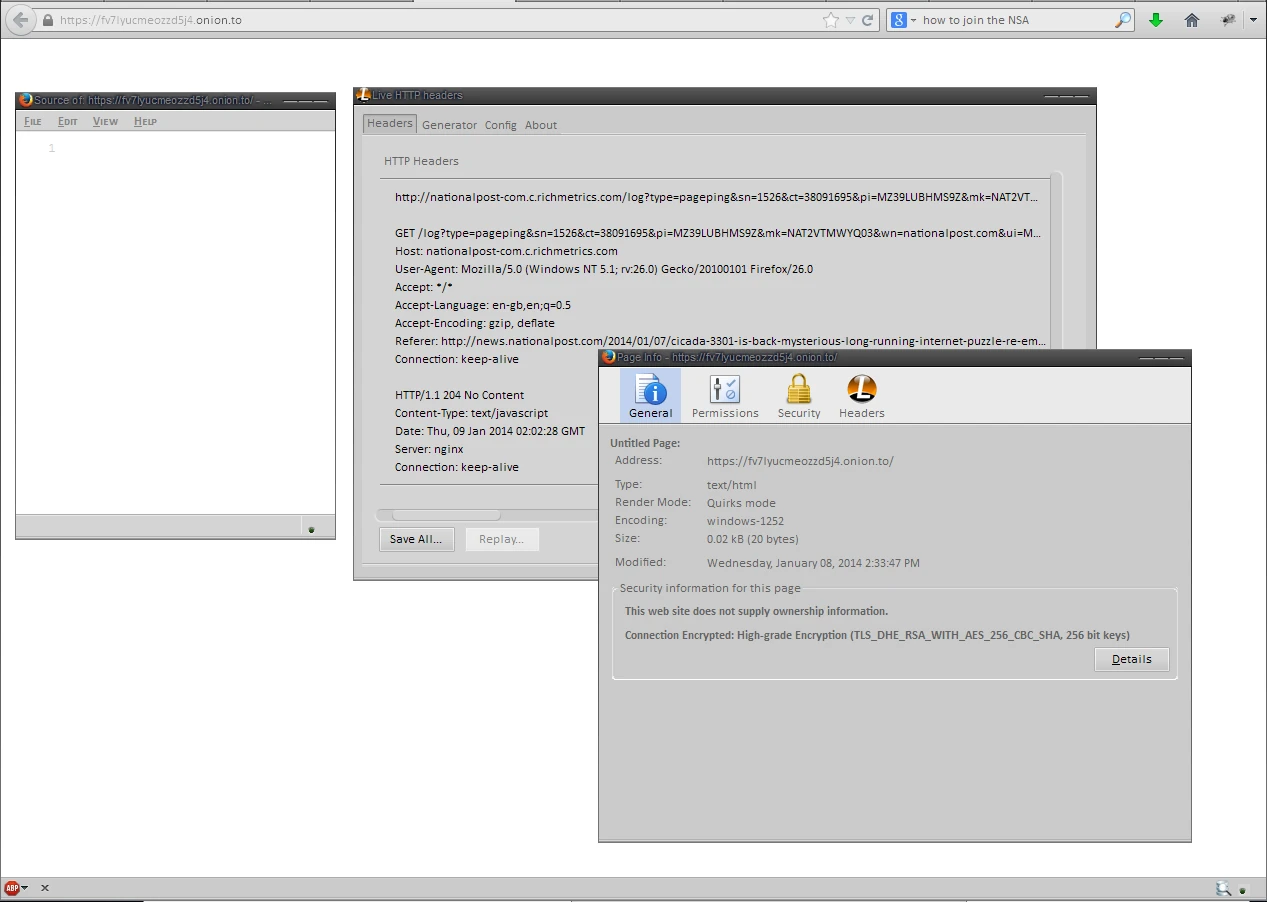Open File menu in Source window
The width and height of the screenshot is (1269, 902).
pos(33,121)
